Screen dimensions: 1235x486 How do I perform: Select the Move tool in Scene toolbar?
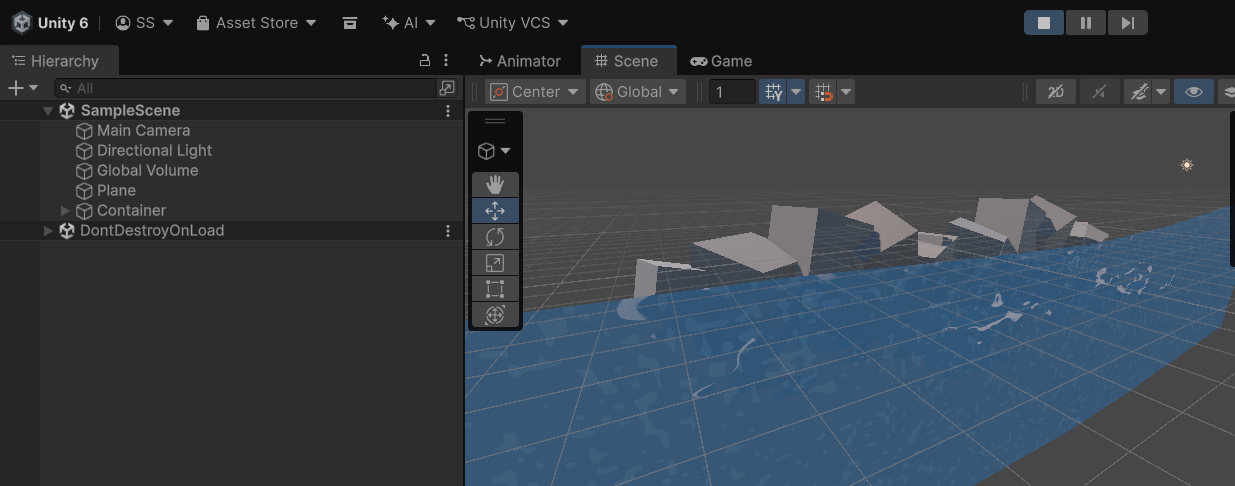(495, 211)
